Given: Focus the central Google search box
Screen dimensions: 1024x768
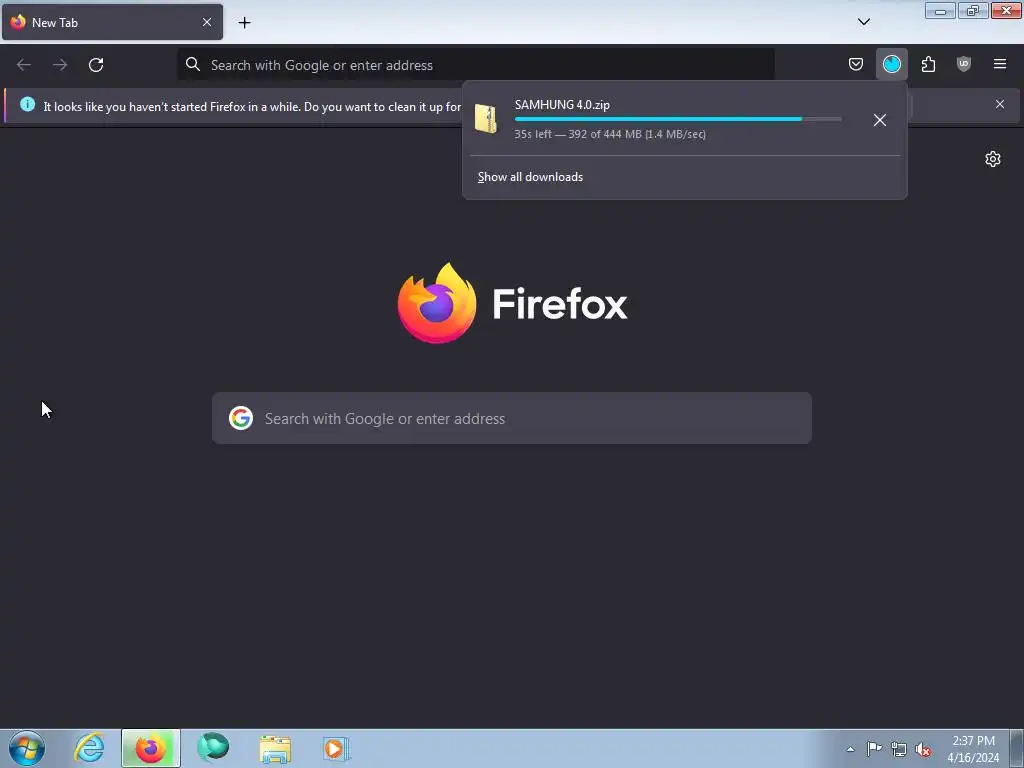Looking at the screenshot, I should click(512, 419).
